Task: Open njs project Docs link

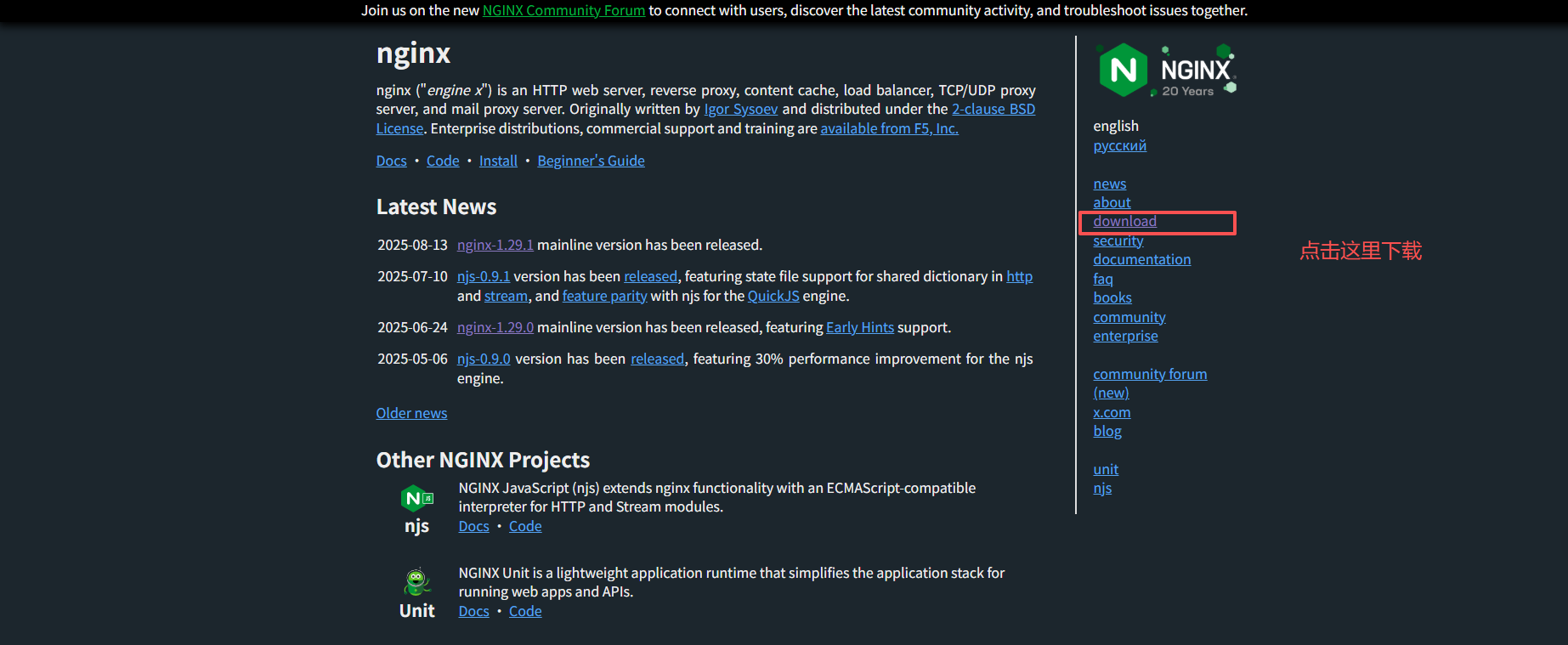Action: pos(474,526)
